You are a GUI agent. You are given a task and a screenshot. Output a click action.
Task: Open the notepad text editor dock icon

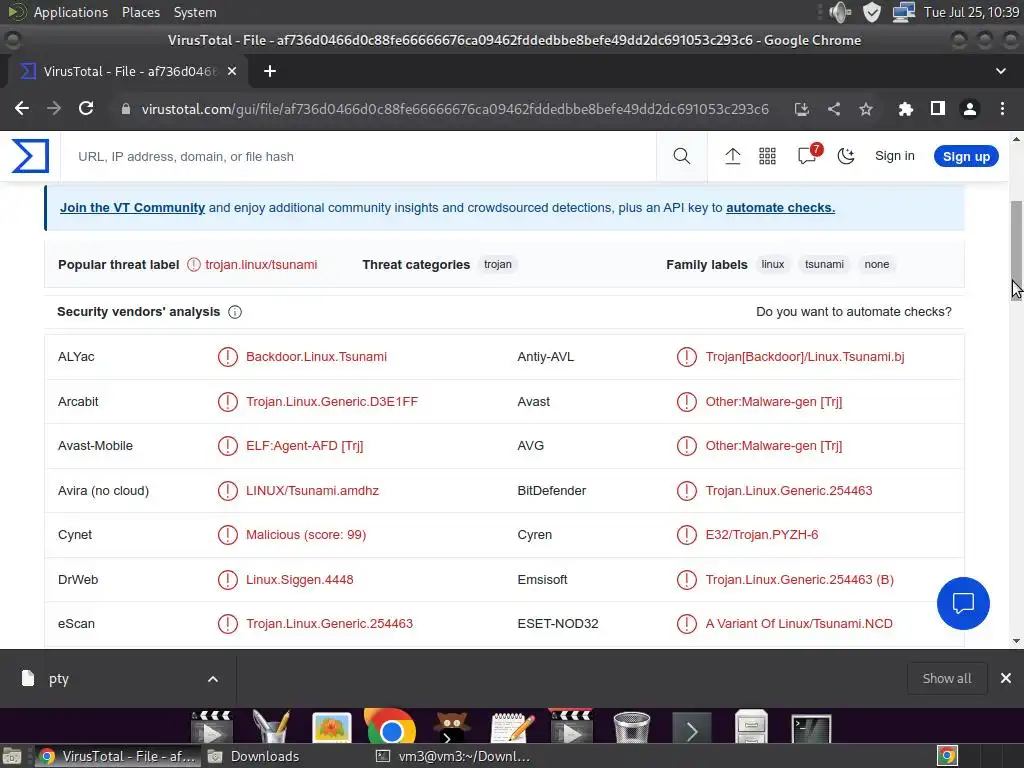point(513,728)
